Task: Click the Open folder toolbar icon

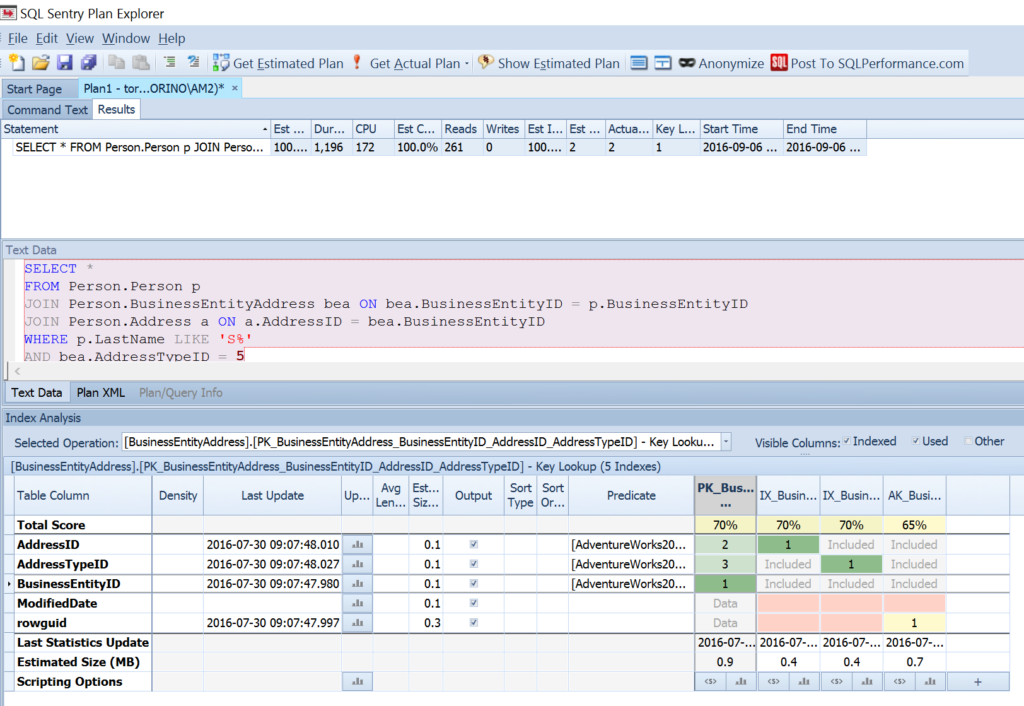Action: tap(40, 63)
